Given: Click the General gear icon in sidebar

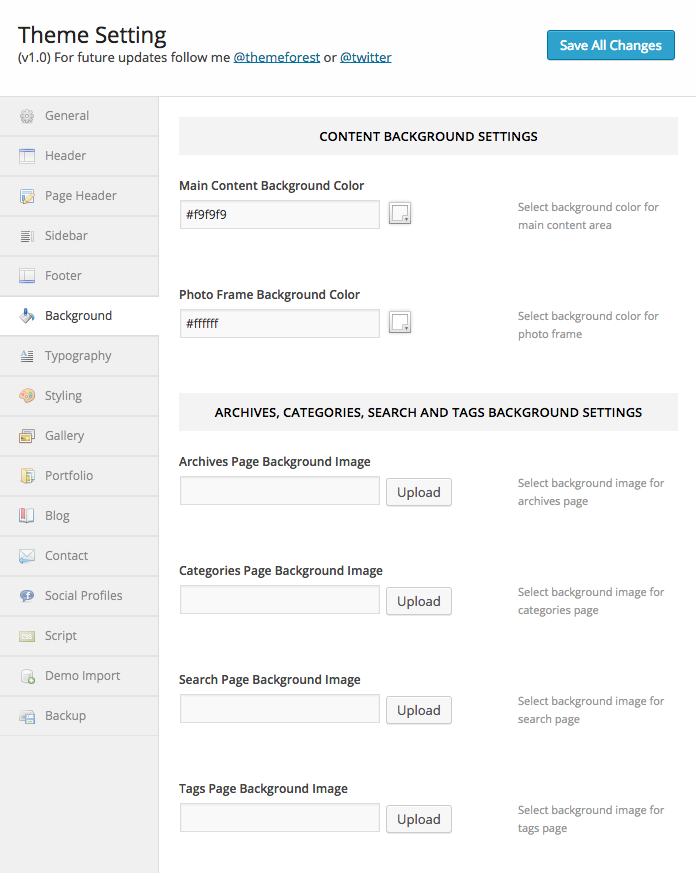Looking at the screenshot, I should 27,116.
